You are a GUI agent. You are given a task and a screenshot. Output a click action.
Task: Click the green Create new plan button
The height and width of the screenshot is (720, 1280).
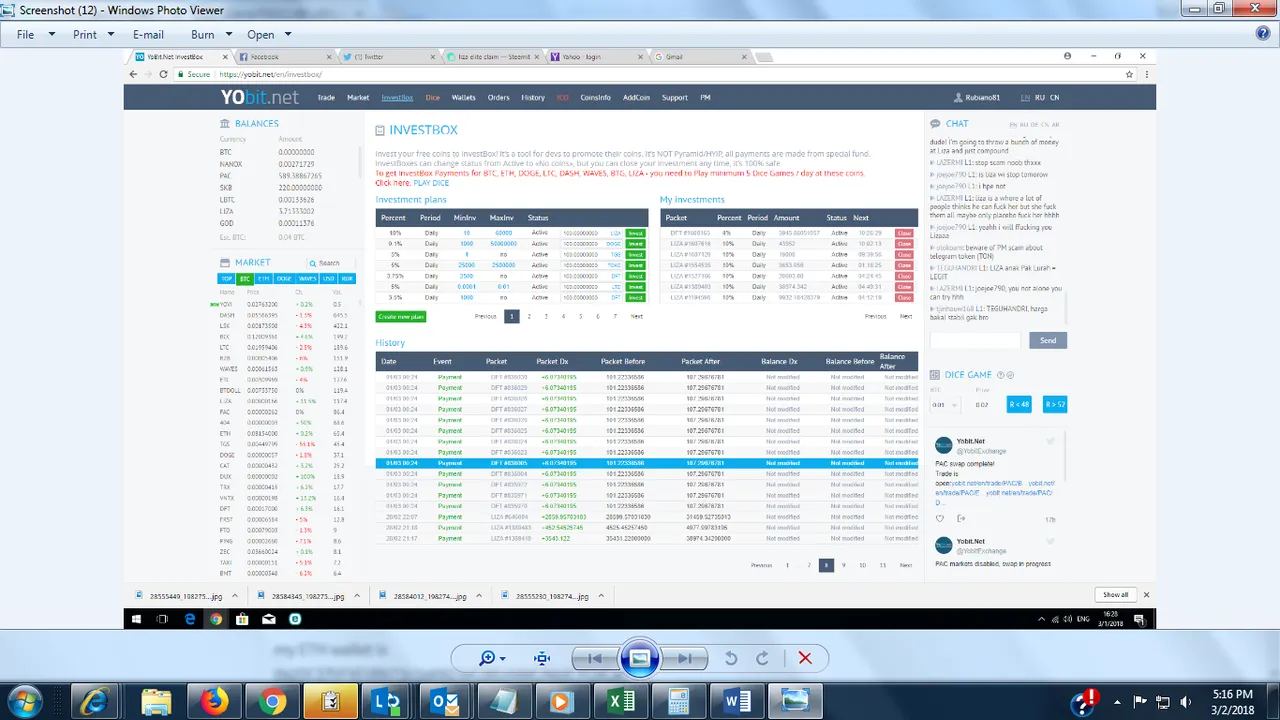[x=401, y=317]
